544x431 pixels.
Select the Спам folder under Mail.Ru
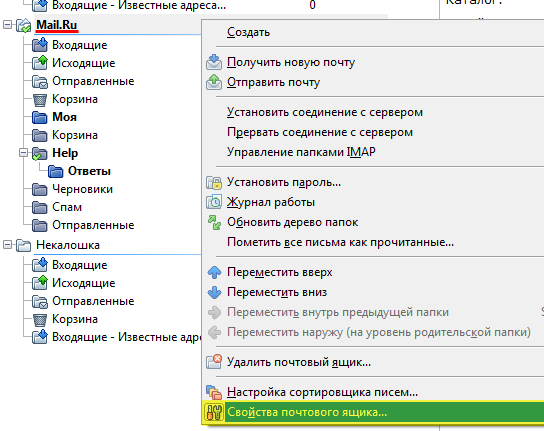tap(67, 207)
